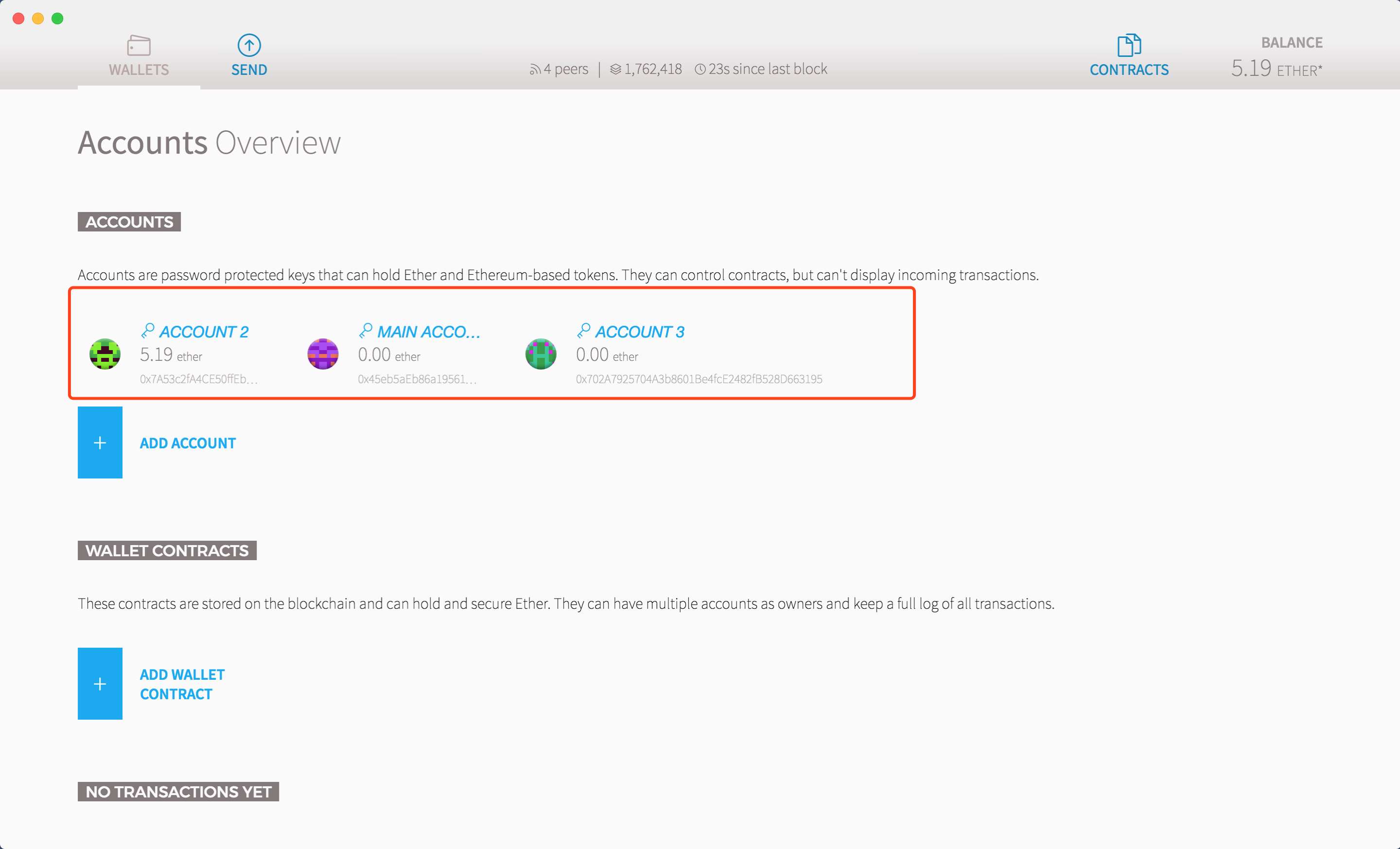Open the Account 2 link
This screenshot has height=849, width=1400.
[203, 332]
